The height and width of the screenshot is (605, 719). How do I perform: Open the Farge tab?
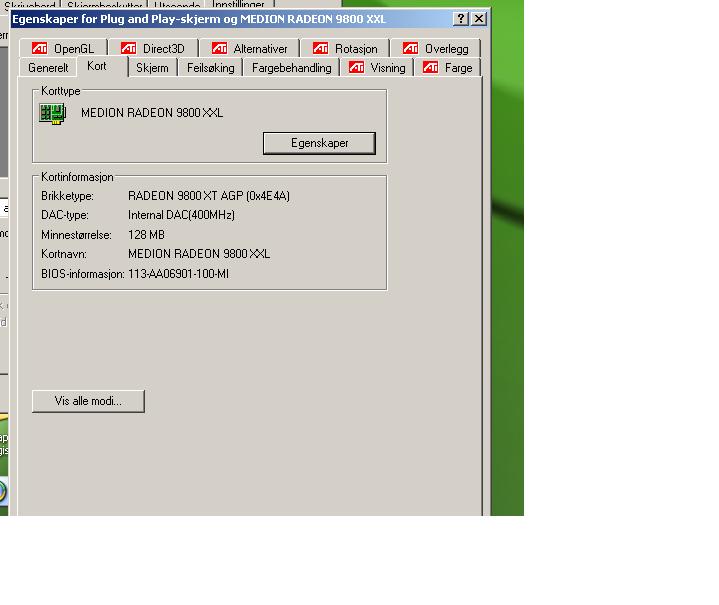coord(447,68)
